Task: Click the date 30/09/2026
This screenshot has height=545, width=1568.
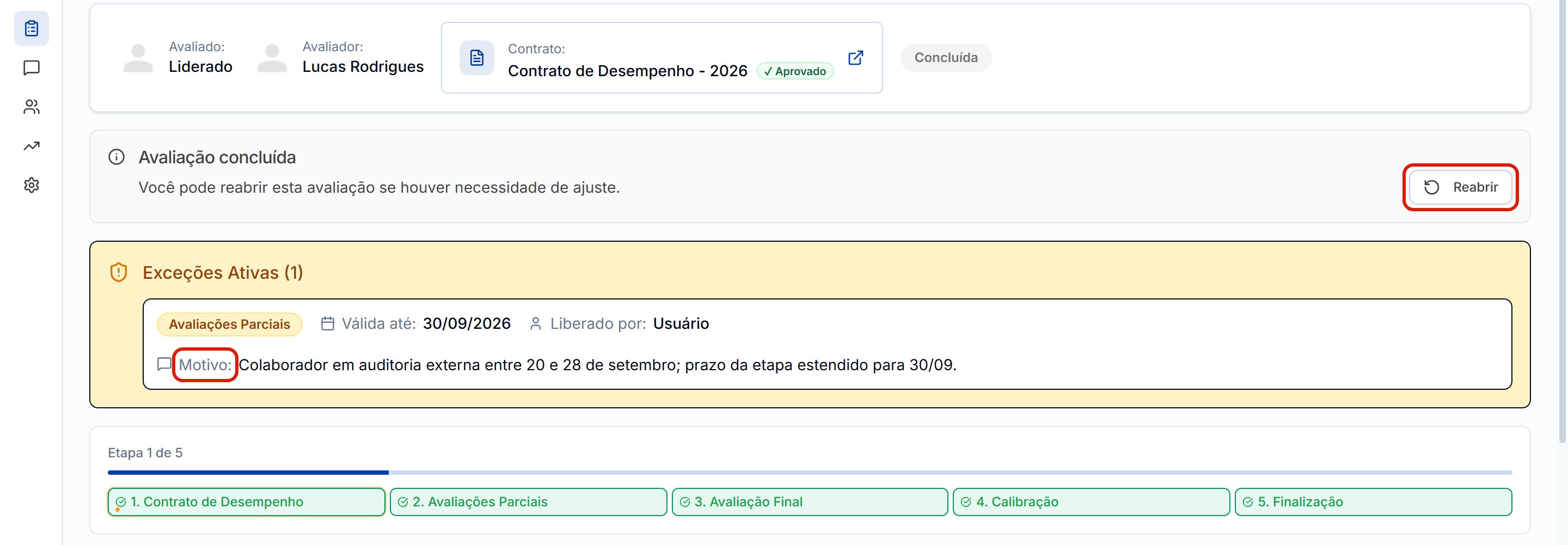Action: click(467, 323)
